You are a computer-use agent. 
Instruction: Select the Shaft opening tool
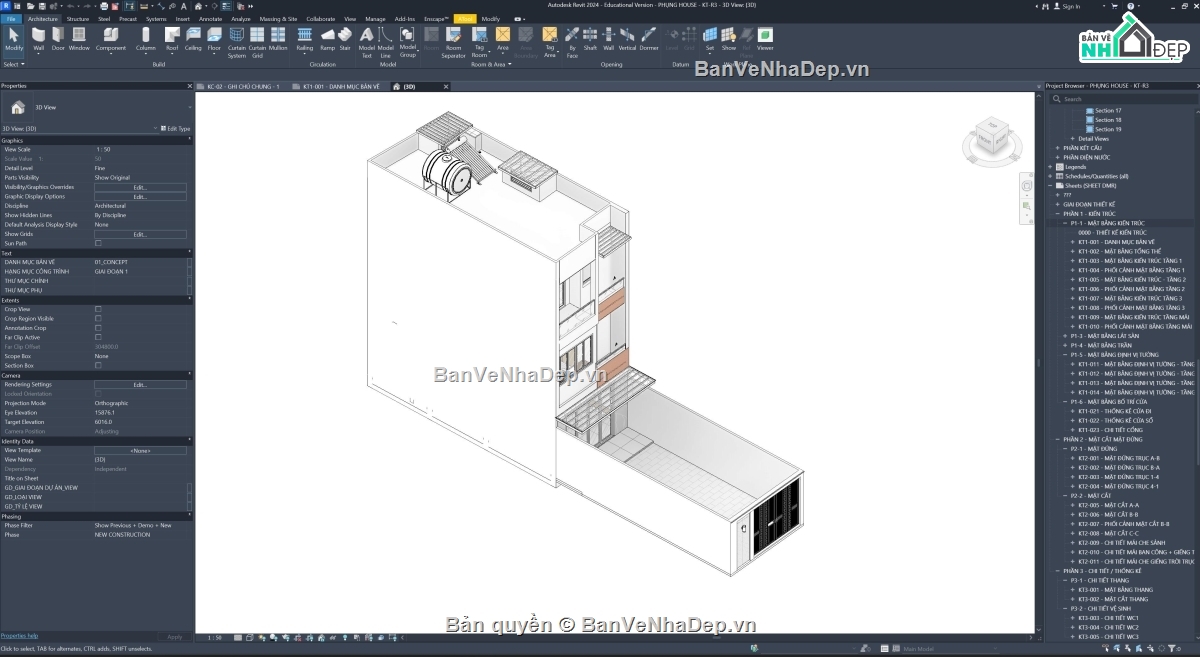pos(590,39)
